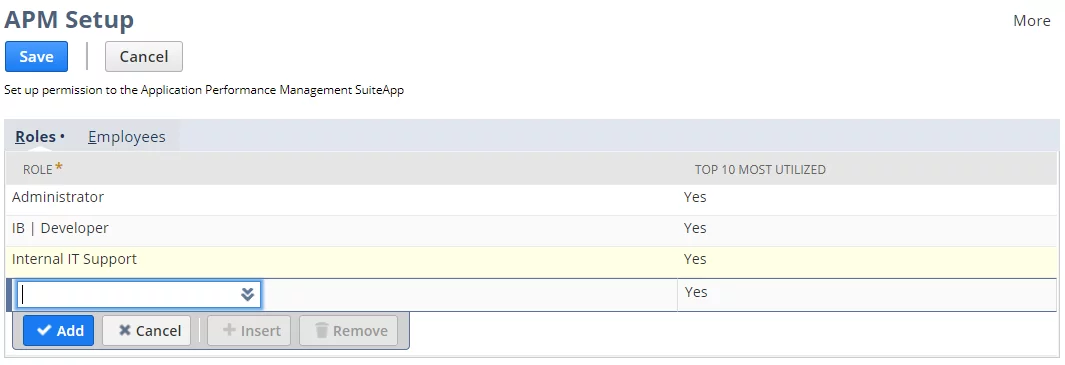
Task: Click the top Cancel button beside Save
Action: [x=143, y=56]
